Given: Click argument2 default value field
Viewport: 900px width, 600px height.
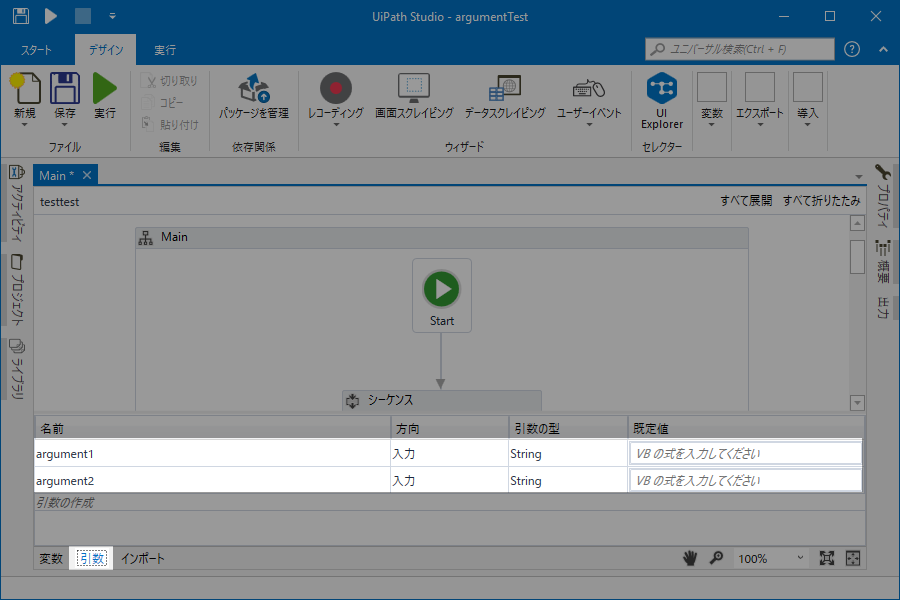Looking at the screenshot, I should click(745, 481).
